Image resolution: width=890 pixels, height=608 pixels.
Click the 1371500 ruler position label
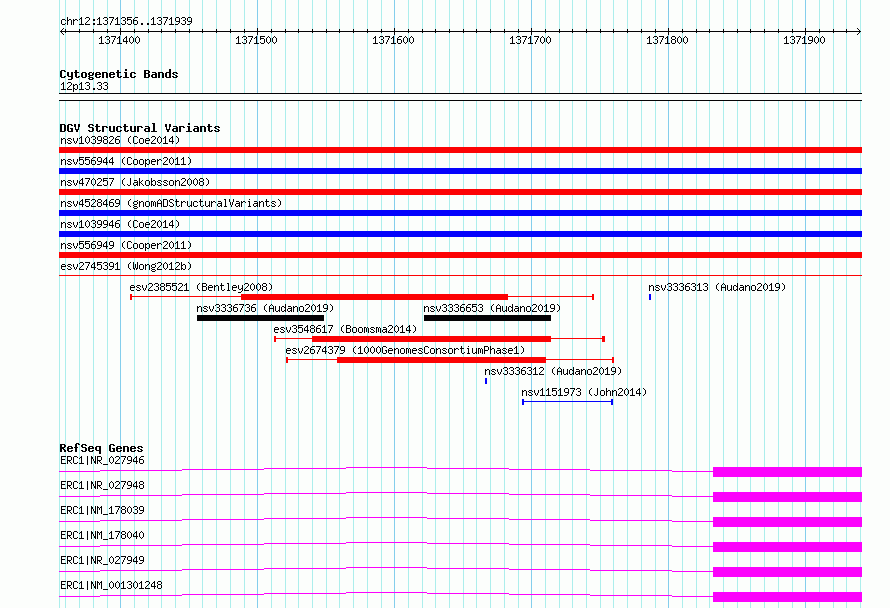pos(256,40)
